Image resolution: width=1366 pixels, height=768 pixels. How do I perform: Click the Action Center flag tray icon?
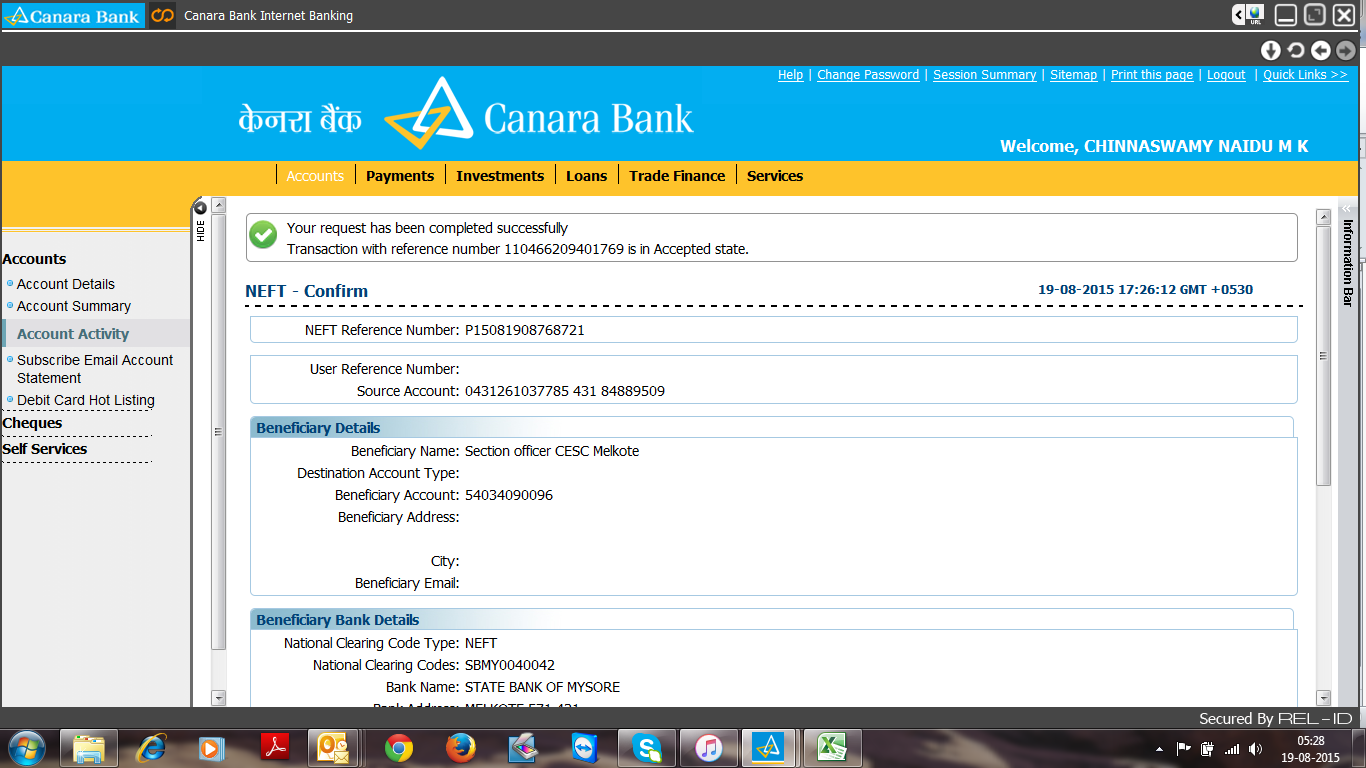tap(1183, 748)
